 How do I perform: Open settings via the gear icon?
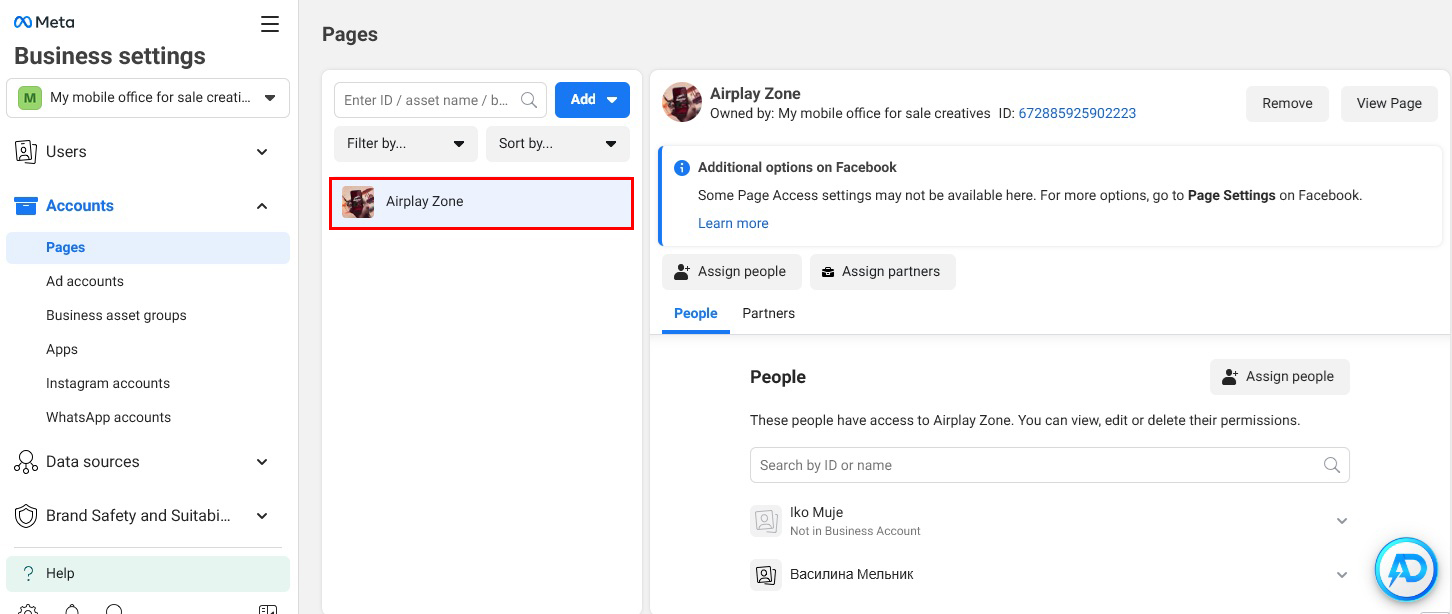28,610
